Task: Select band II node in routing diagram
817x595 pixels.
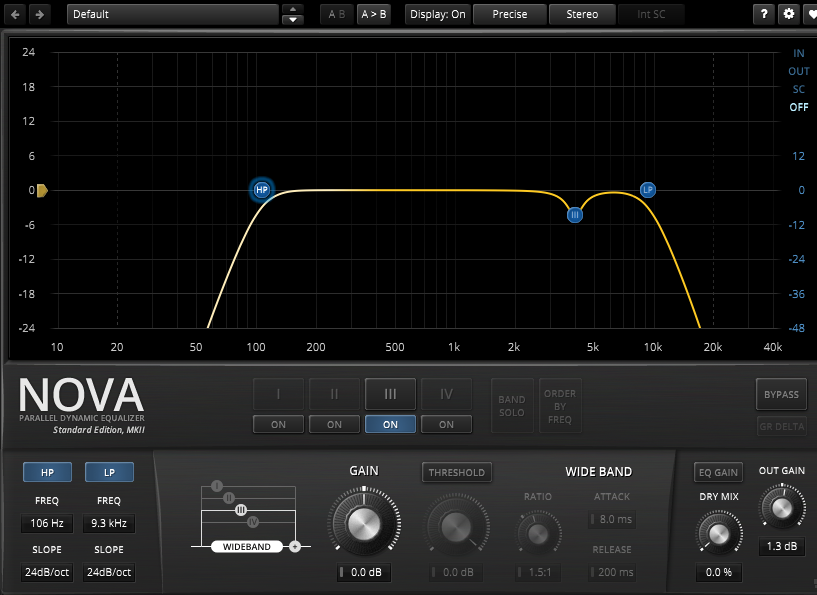Action: click(229, 498)
